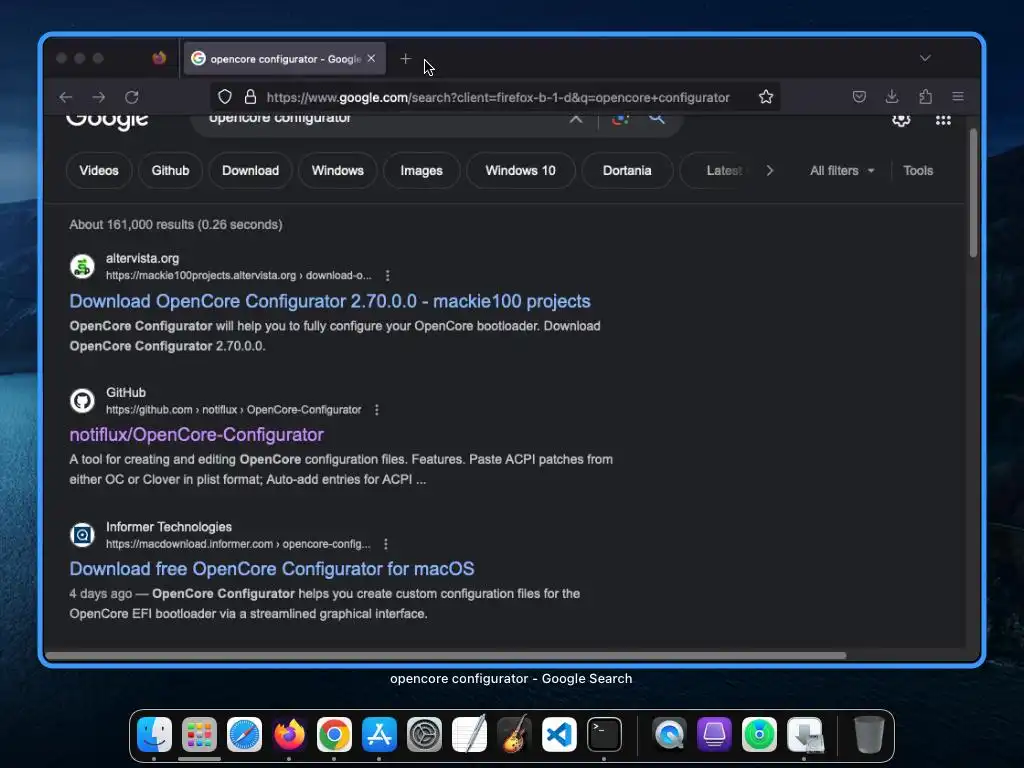Bookmark this page with the star icon
Screen dimensions: 1024x768
[x=766, y=97]
